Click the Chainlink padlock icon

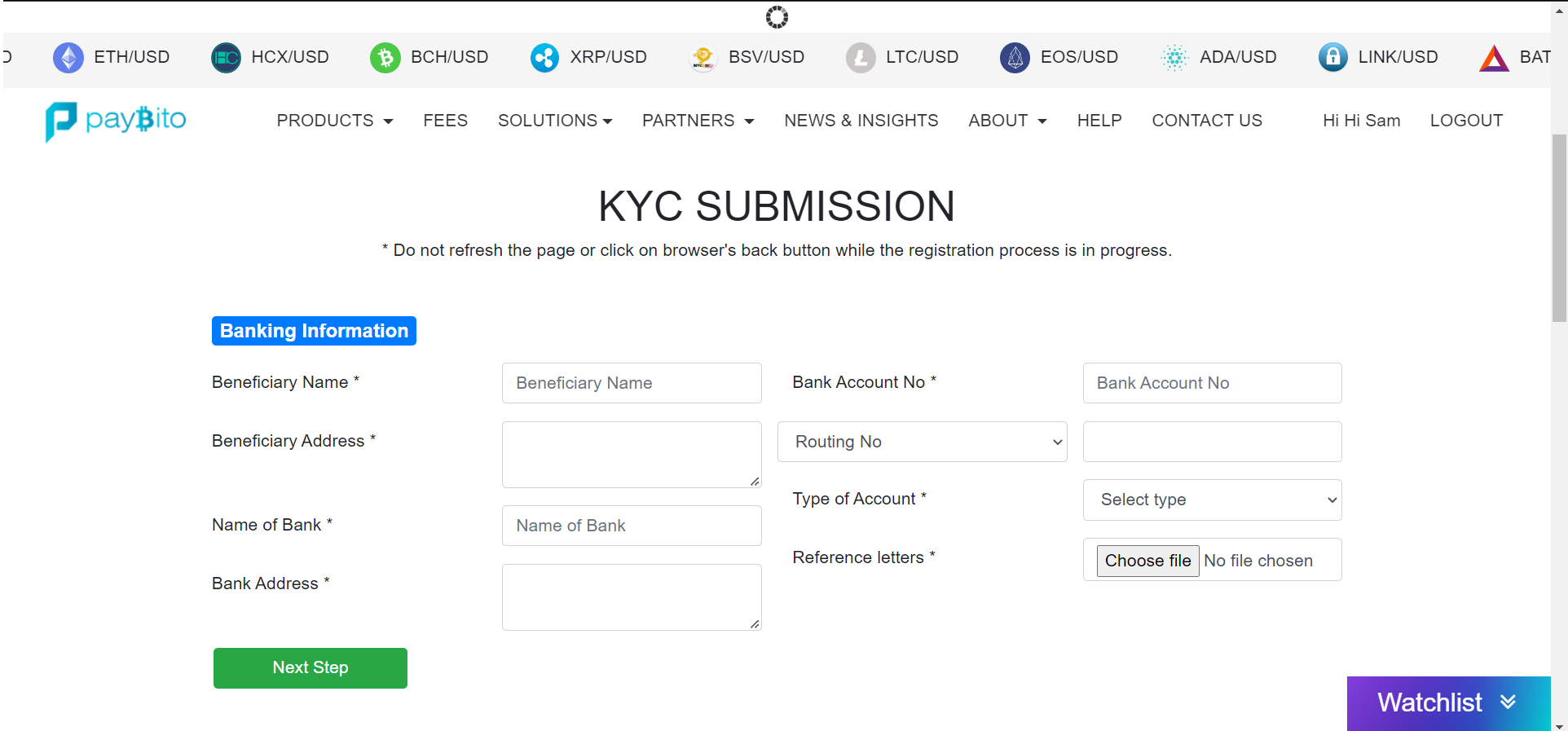click(x=1333, y=57)
